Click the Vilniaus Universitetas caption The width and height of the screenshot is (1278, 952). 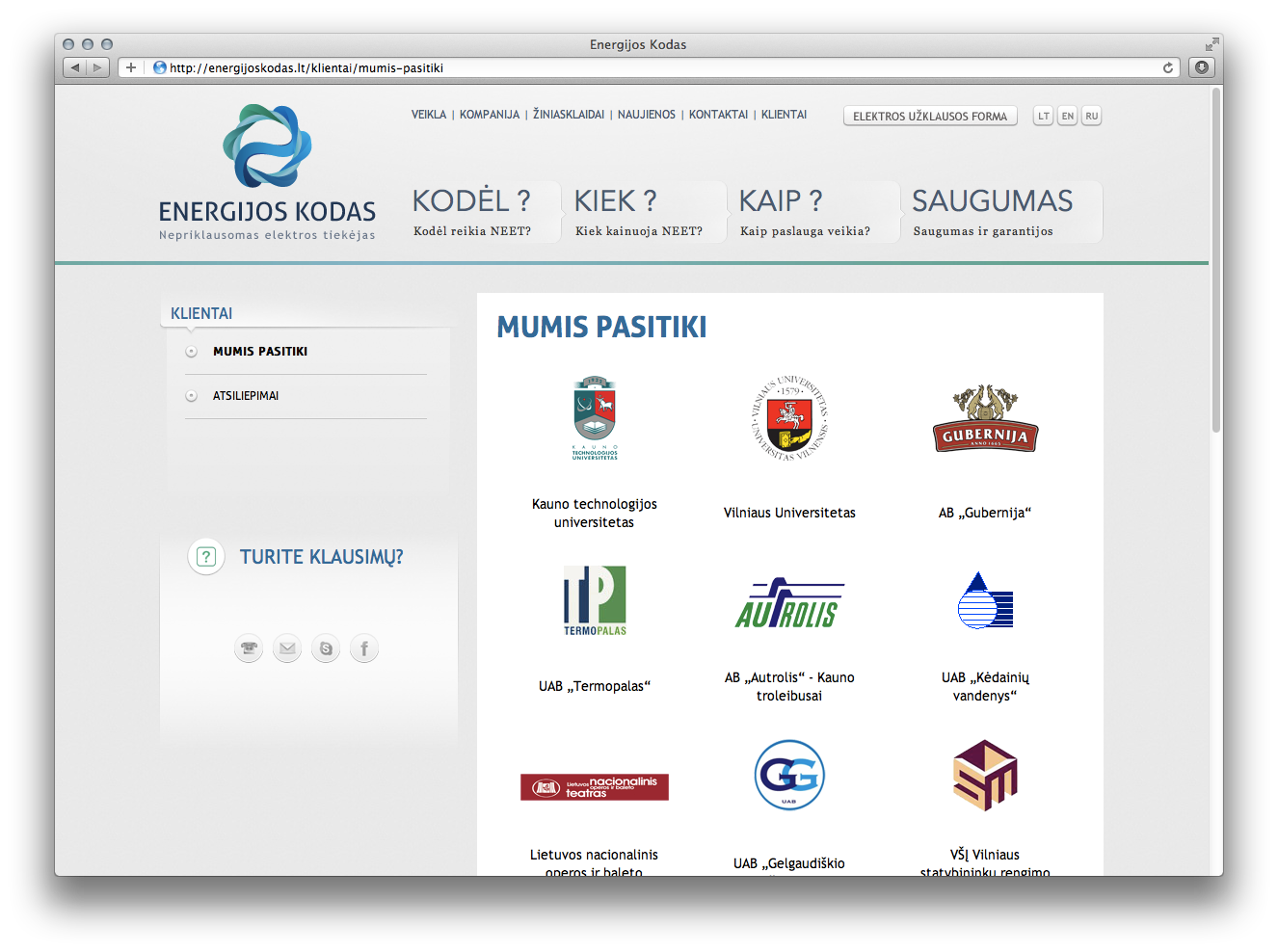(789, 513)
